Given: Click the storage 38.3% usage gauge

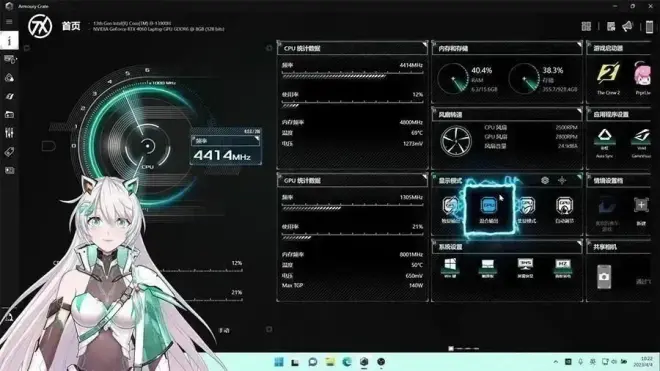Looking at the screenshot, I should pos(524,78).
